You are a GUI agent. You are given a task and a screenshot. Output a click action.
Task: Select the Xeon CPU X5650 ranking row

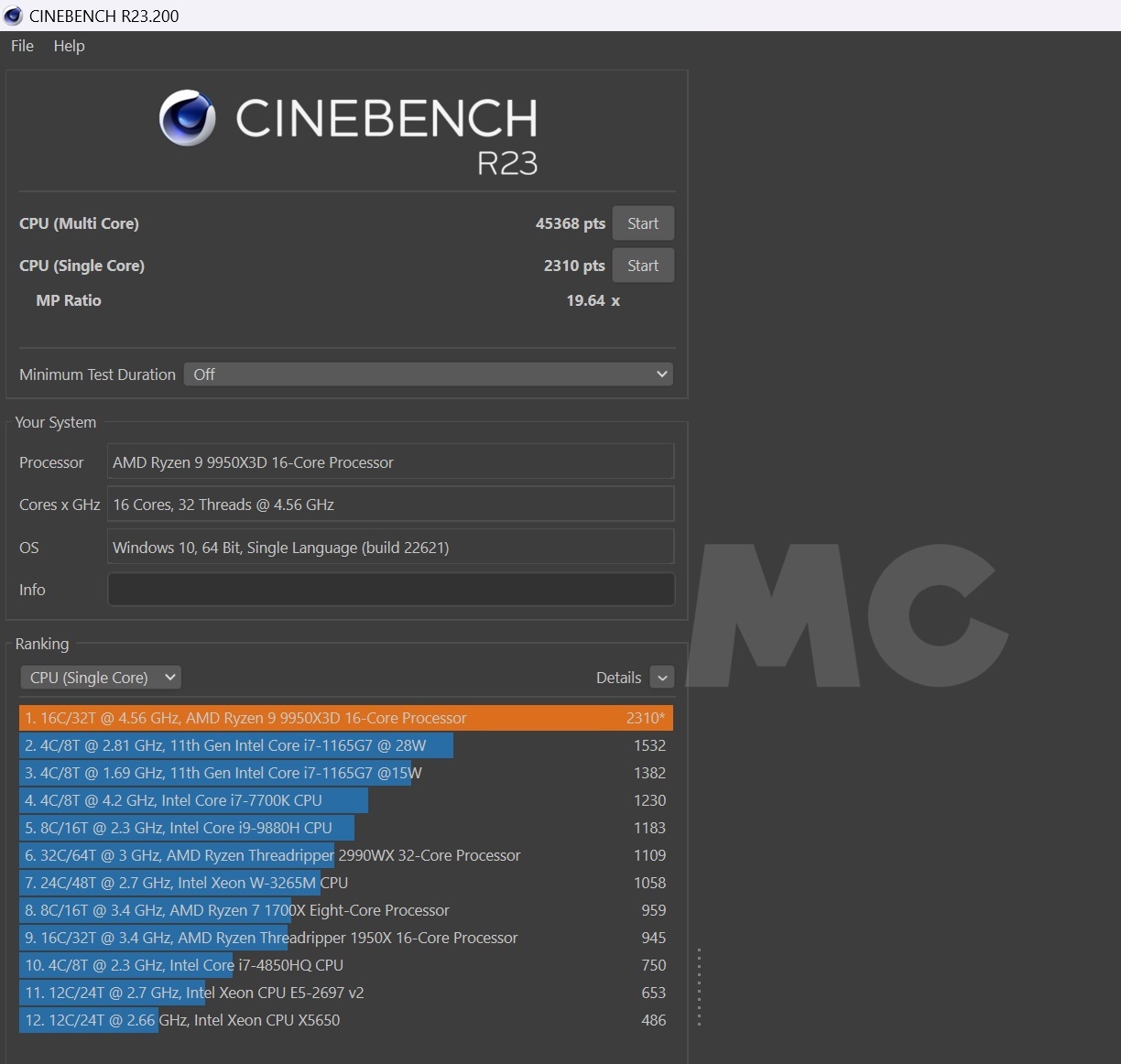tap(345, 1020)
